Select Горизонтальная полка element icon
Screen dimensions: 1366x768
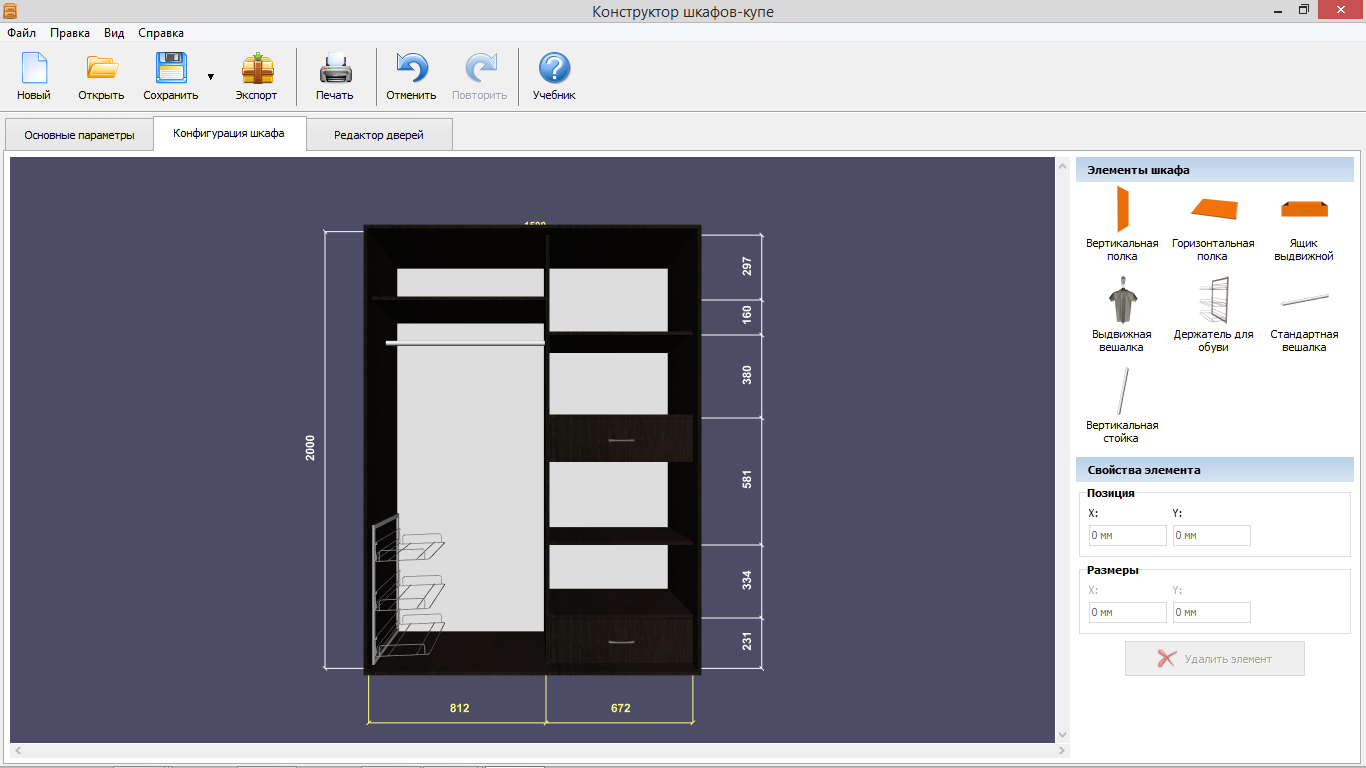click(x=1213, y=208)
